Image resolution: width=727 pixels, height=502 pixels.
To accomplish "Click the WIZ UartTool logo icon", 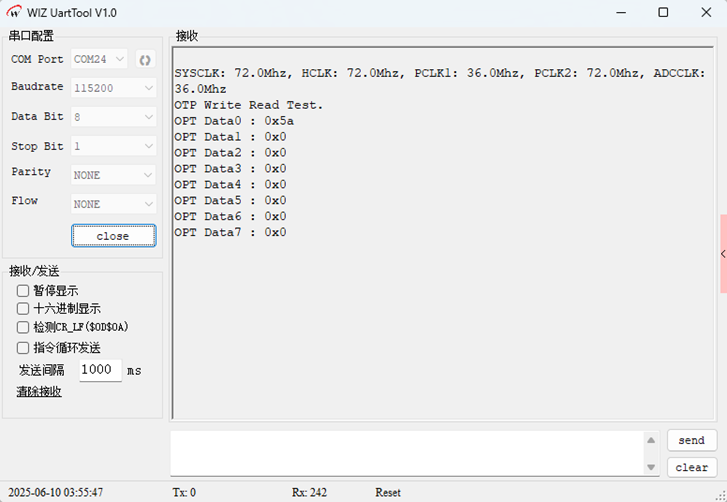I will click(15, 12).
